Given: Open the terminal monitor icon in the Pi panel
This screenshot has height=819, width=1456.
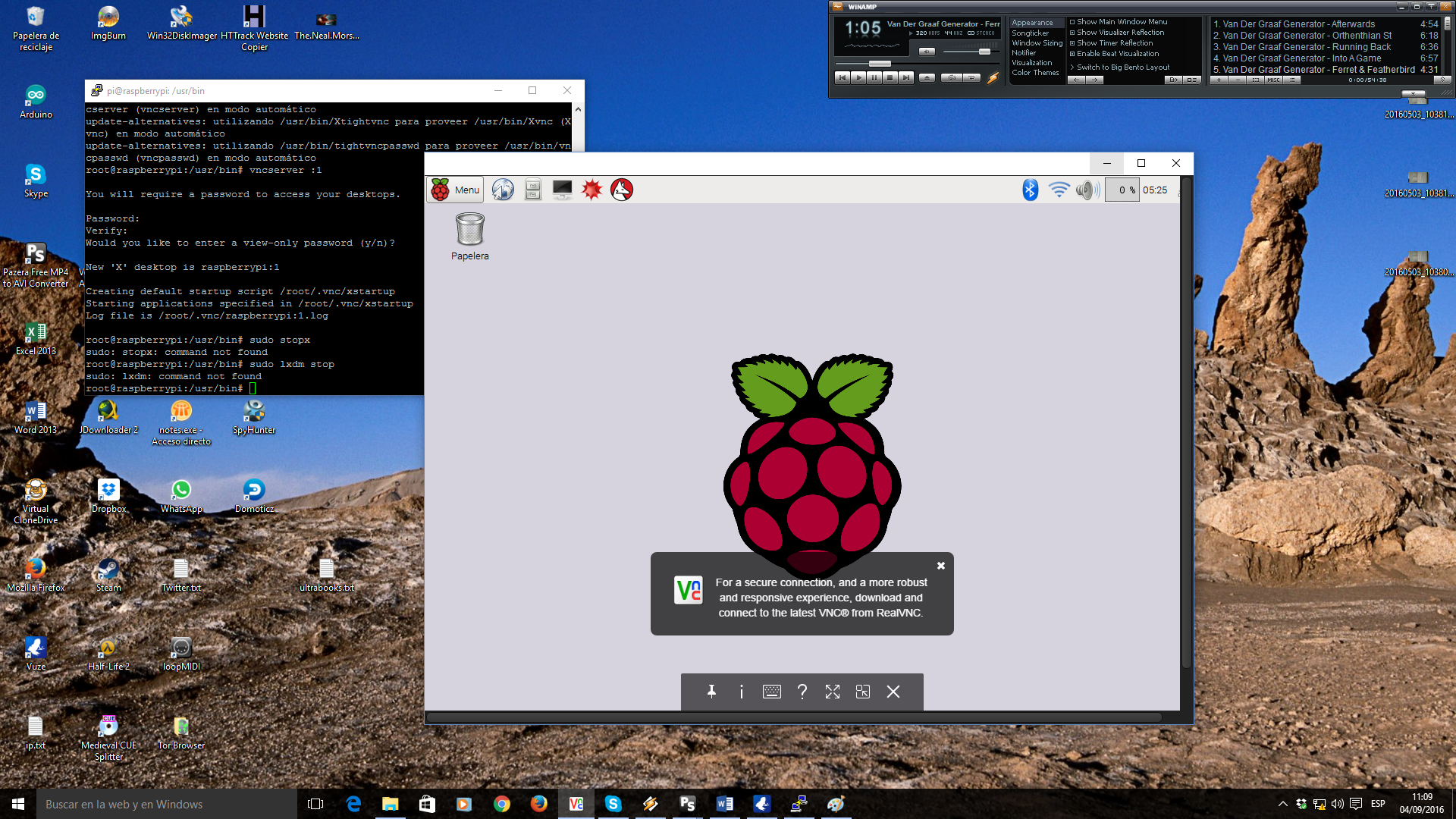Looking at the screenshot, I should point(562,190).
